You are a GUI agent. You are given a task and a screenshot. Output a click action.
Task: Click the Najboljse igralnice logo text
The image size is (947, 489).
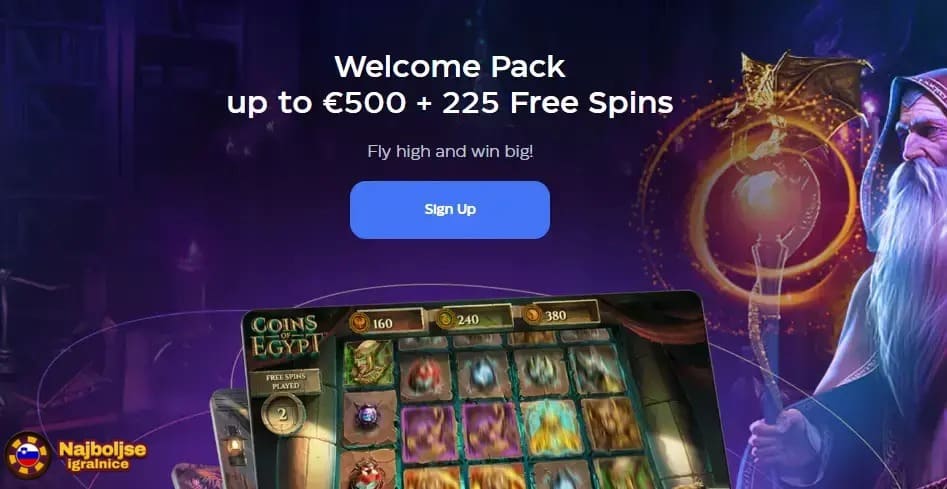102,455
